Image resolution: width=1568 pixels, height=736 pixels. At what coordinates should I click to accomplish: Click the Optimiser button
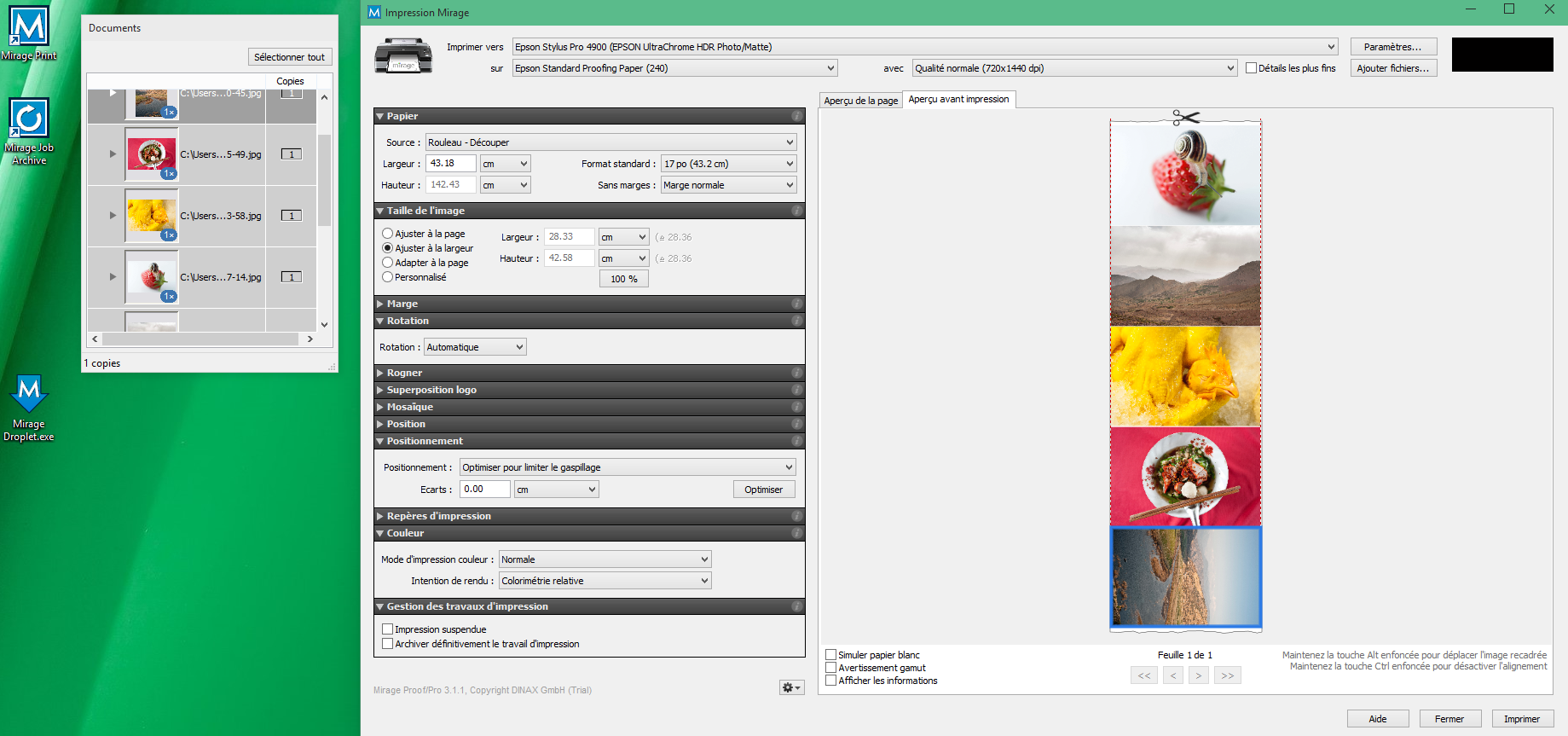[764, 490]
